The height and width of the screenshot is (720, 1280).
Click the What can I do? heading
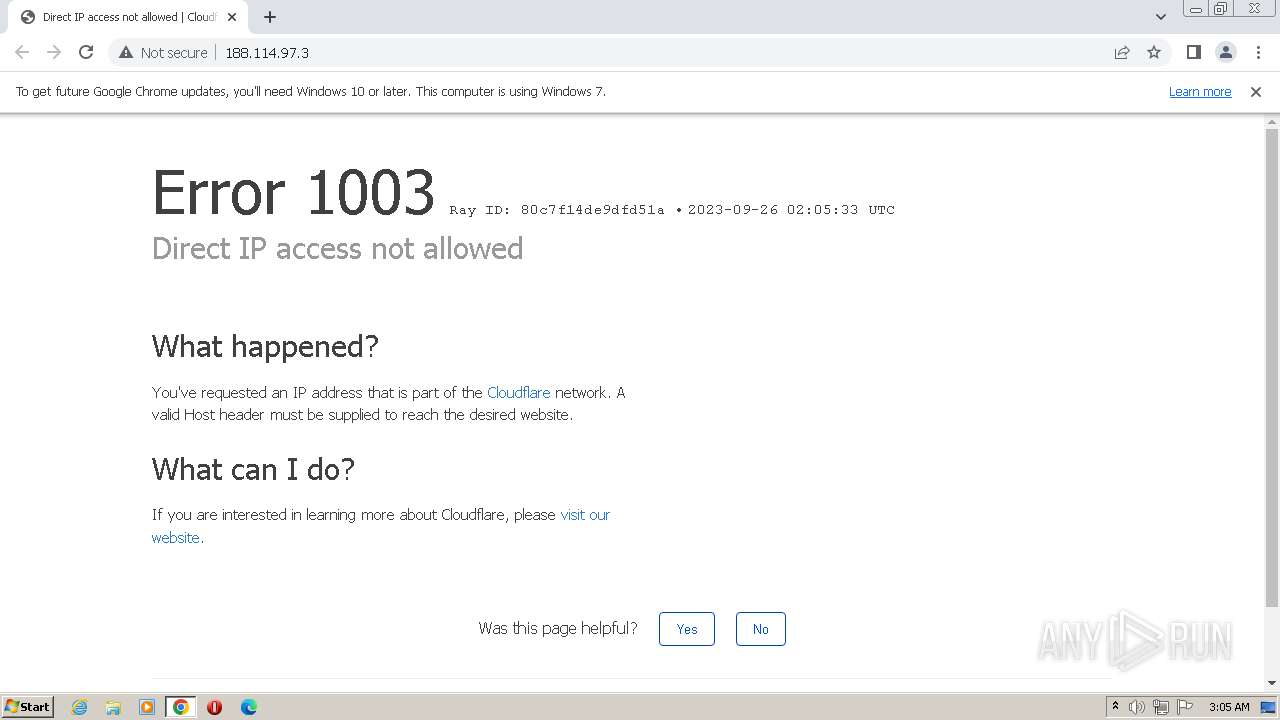pos(253,469)
